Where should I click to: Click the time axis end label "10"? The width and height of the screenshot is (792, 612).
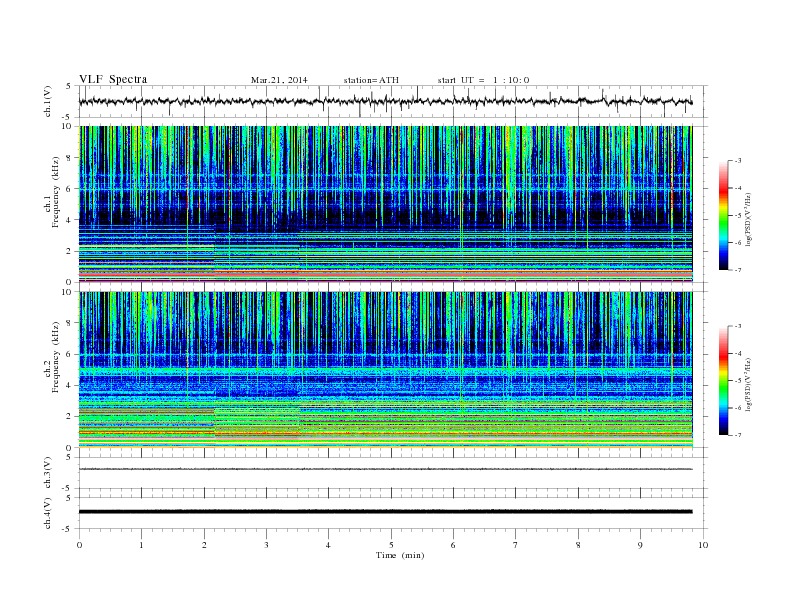[703, 545]
